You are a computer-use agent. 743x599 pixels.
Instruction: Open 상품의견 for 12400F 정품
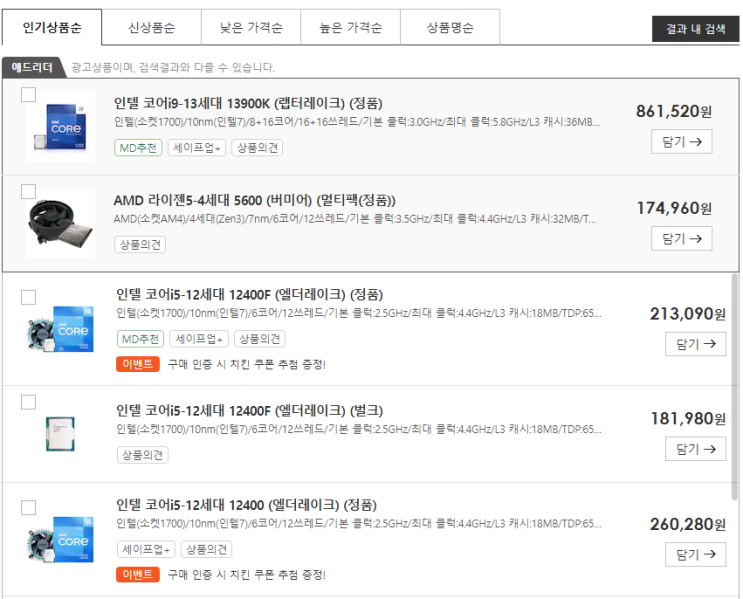pos(260,339)
